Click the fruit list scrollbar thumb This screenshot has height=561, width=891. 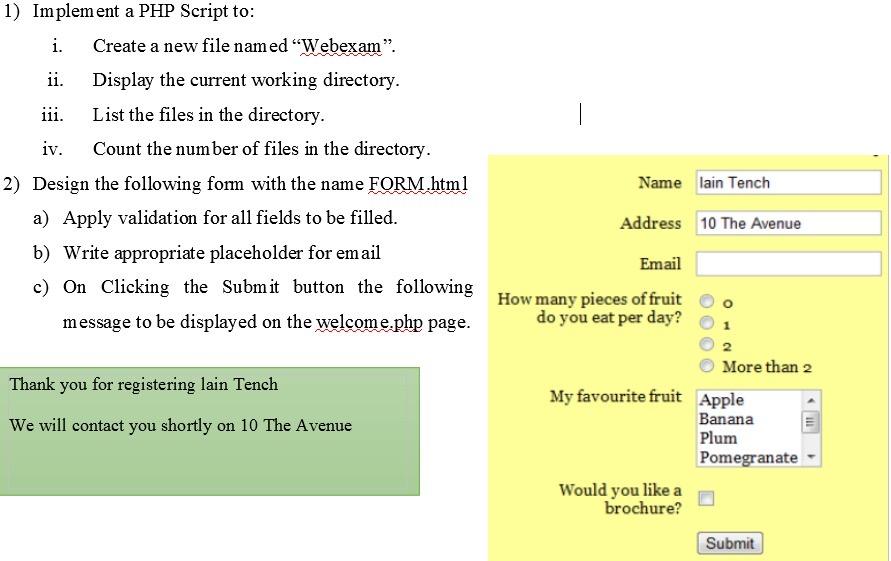811,422
